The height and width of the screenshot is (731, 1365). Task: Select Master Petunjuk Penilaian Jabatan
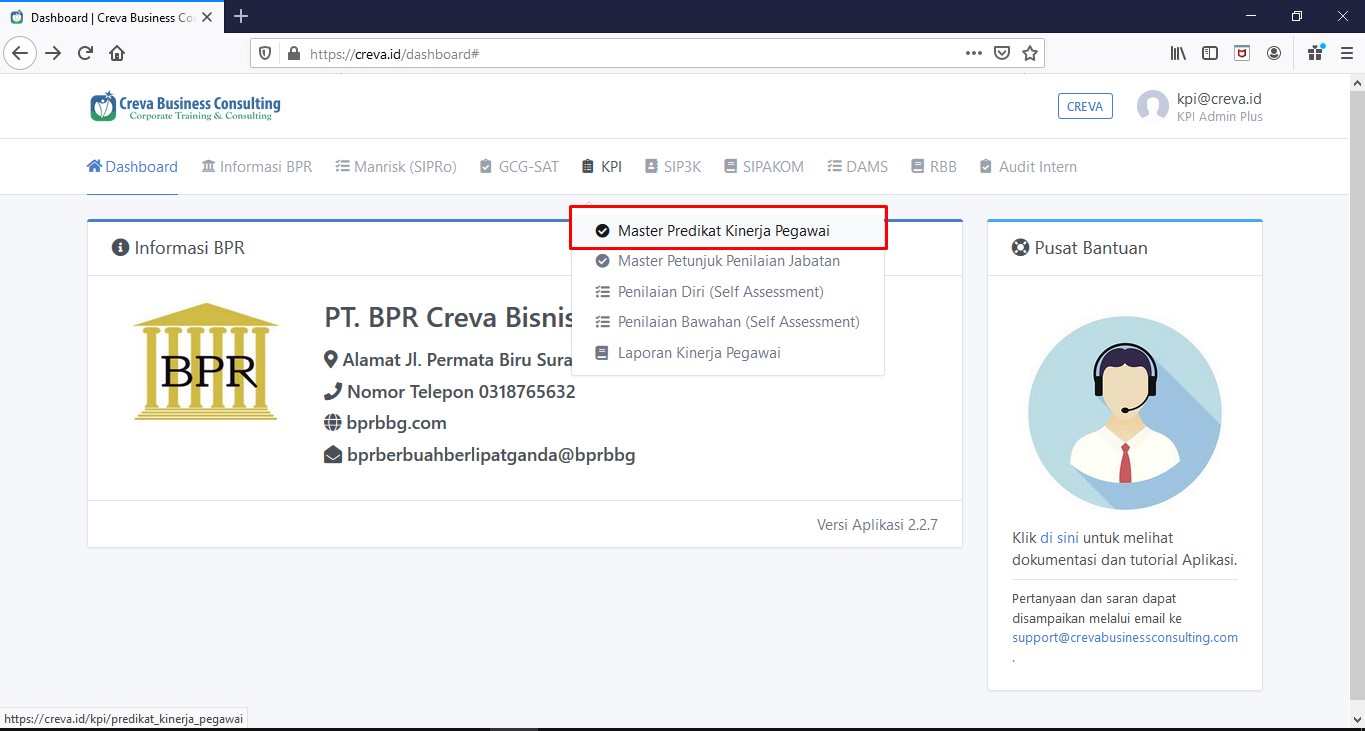click(x=728, y=261)
